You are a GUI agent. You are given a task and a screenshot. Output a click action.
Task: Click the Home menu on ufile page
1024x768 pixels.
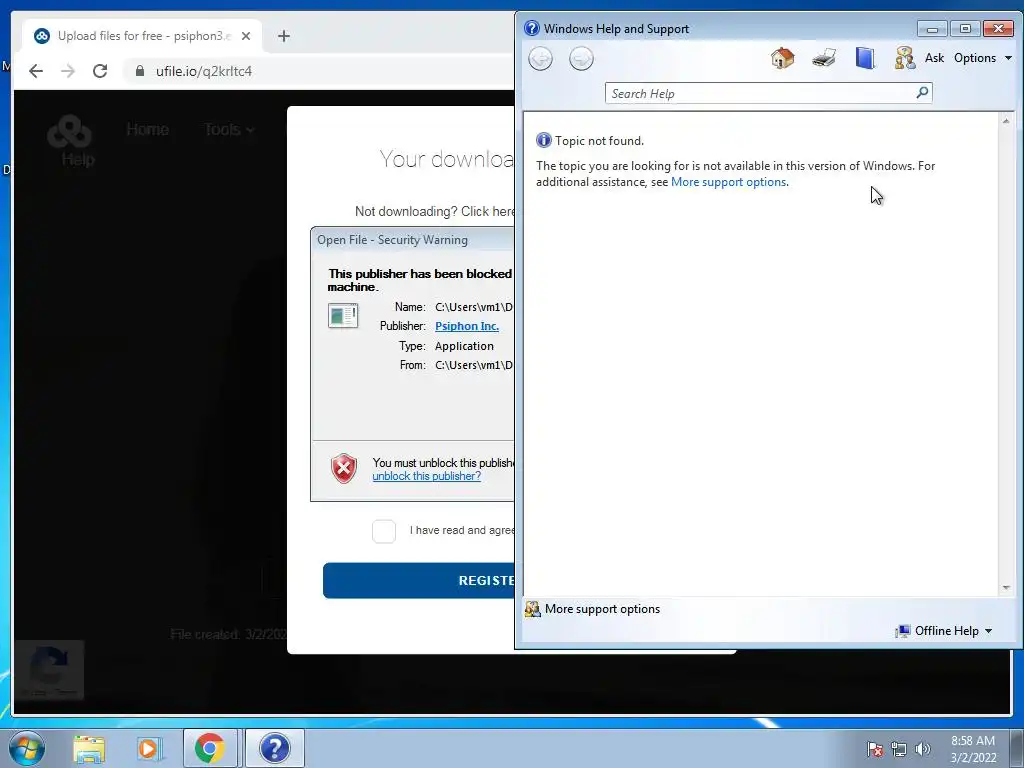click(148, 129)
